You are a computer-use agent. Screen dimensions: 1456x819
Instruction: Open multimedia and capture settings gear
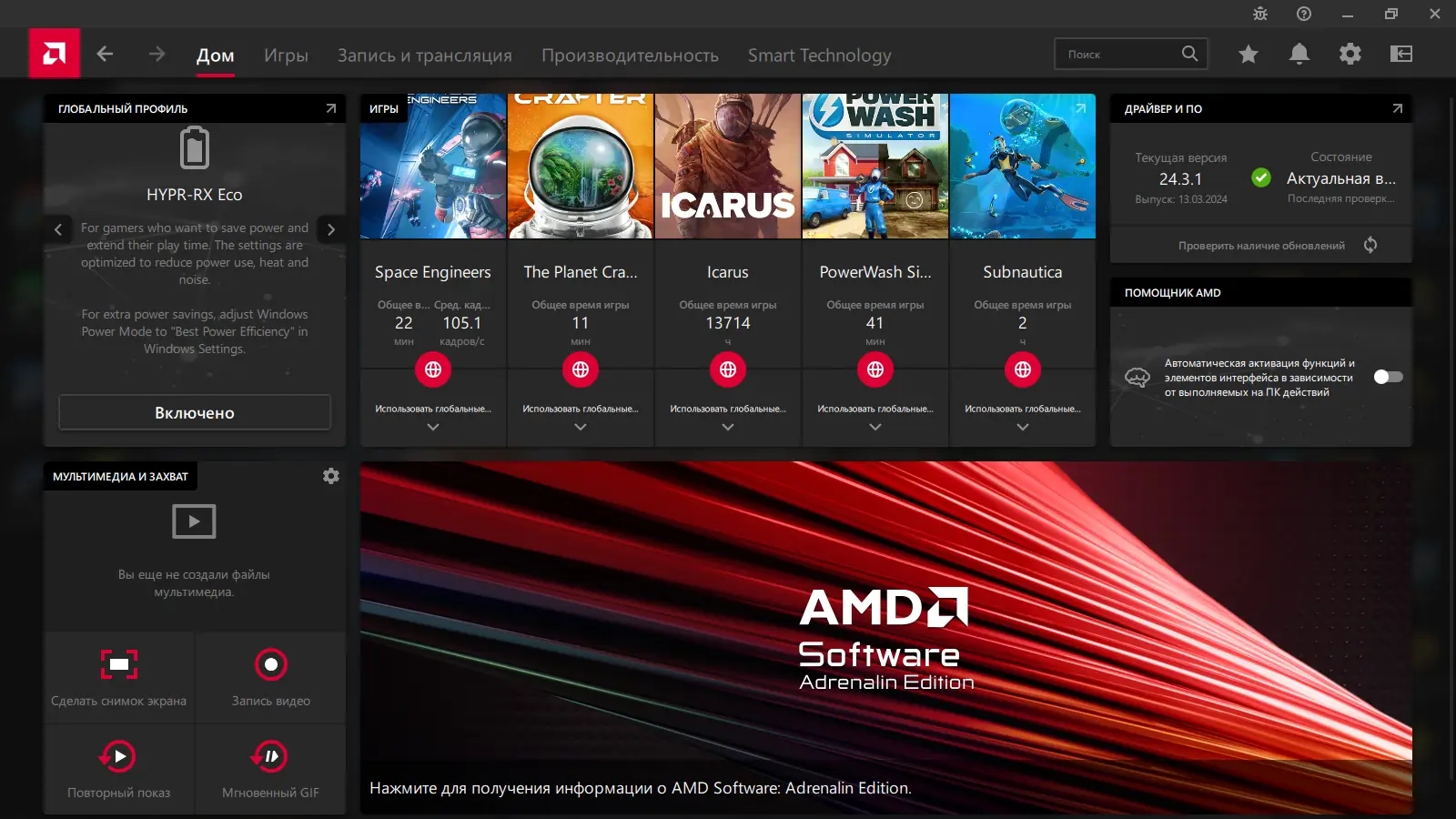pos(331,476)
